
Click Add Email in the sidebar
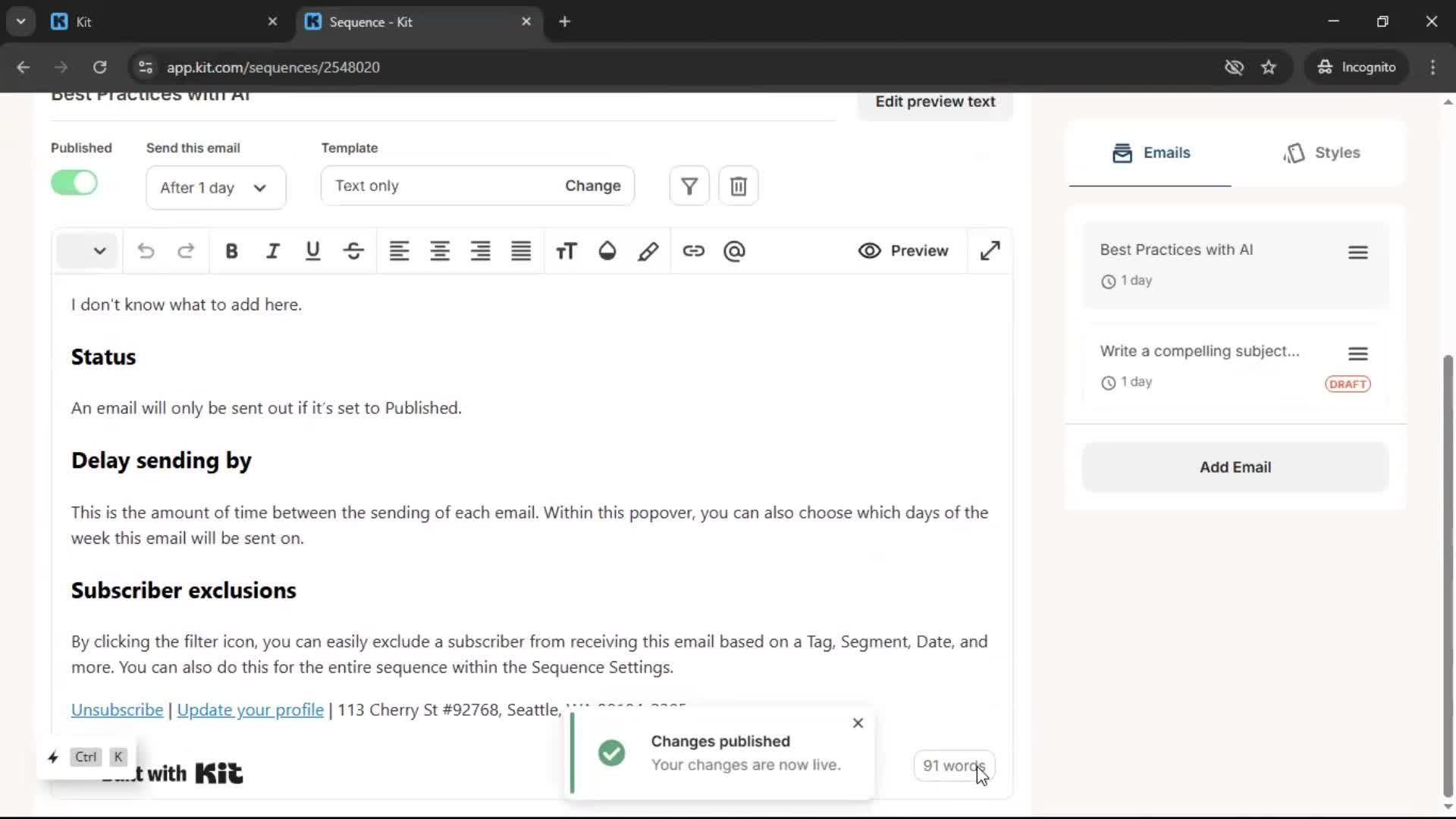(1235, 467)
